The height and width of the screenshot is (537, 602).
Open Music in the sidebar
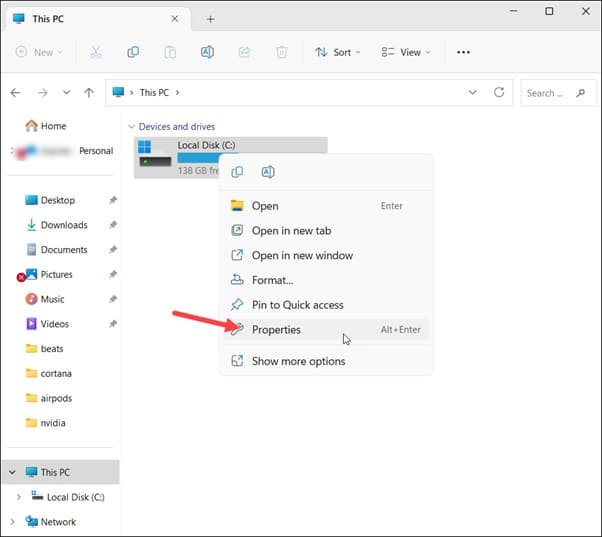click(45, 299)
